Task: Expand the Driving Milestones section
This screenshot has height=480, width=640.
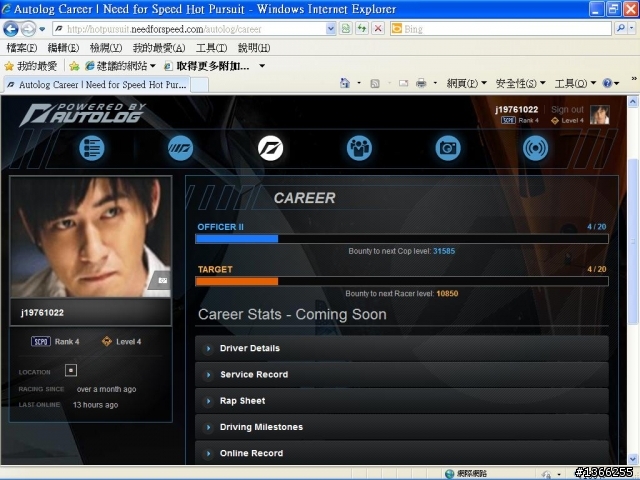Action: click(x=402, y=427)
